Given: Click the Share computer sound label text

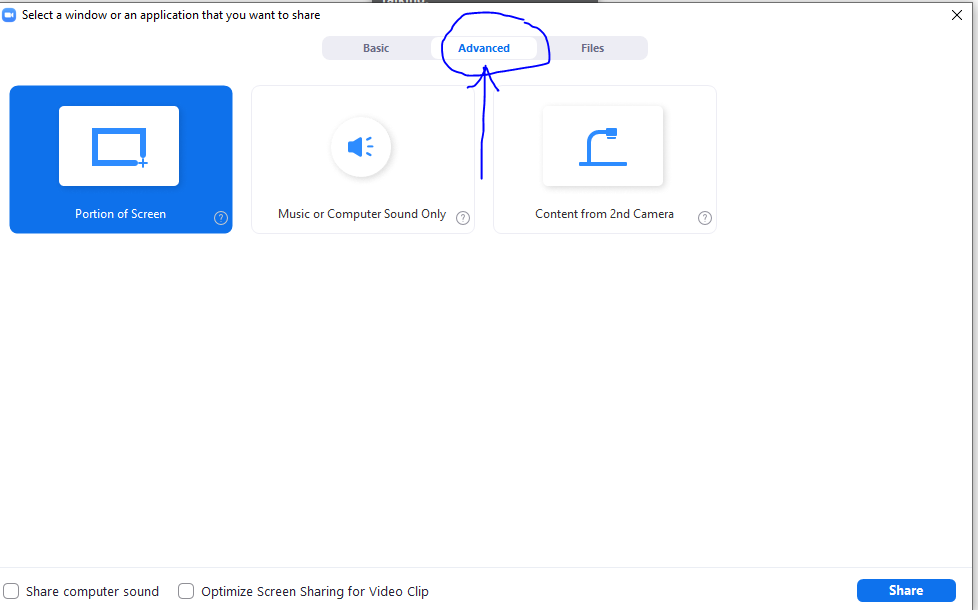Looking at the screenshot, I should (92, 591).
